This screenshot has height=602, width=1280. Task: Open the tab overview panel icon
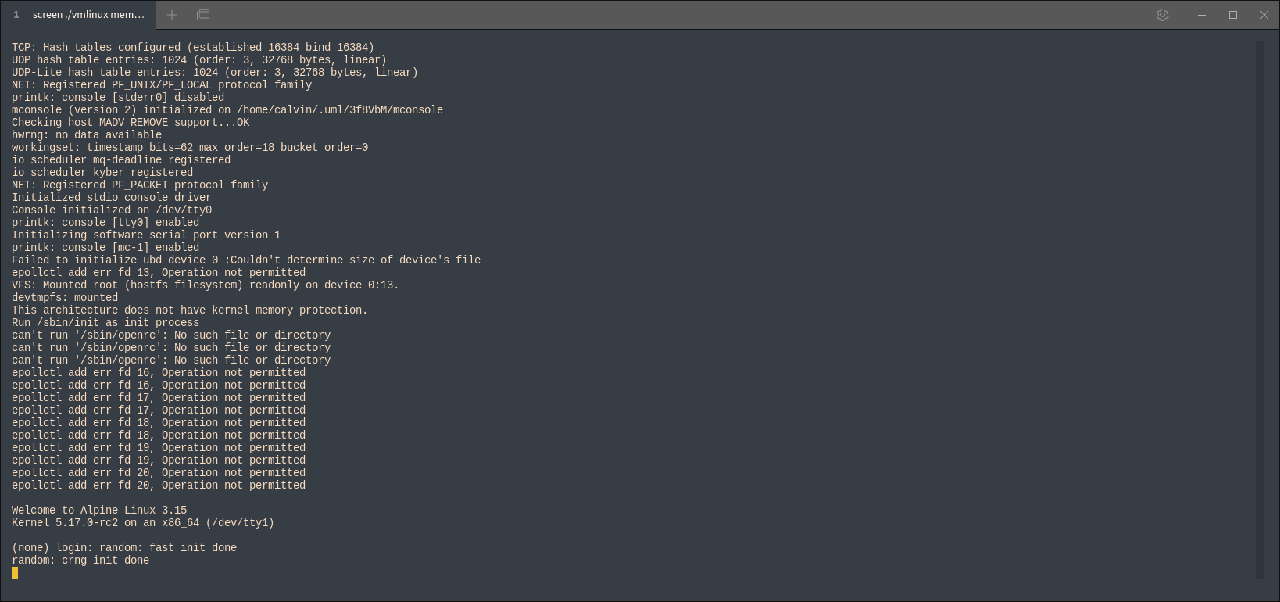pyautogui.click(x=203, y=15)
